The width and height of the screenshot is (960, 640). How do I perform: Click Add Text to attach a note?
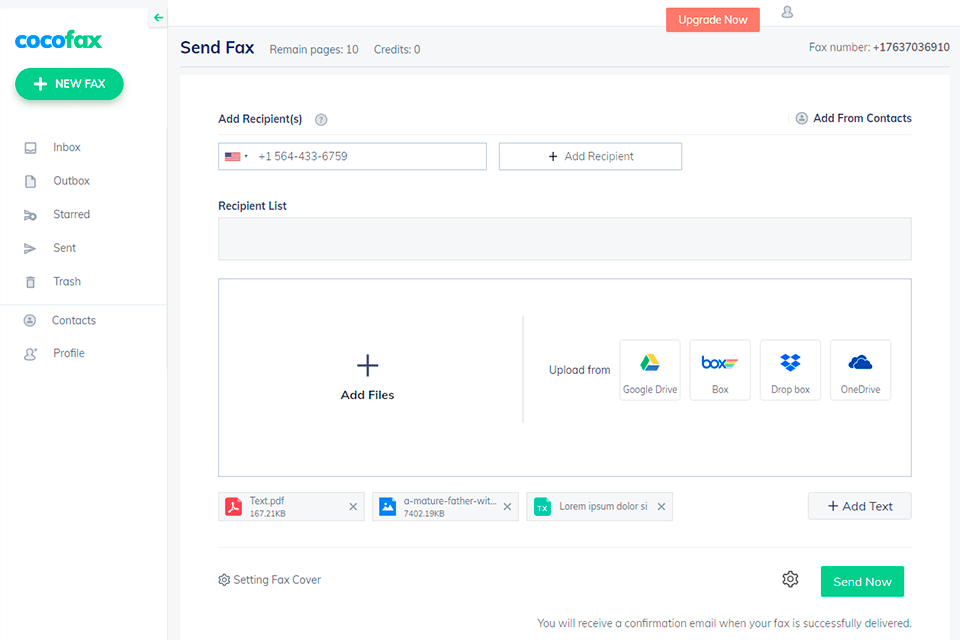click(858, 506)
